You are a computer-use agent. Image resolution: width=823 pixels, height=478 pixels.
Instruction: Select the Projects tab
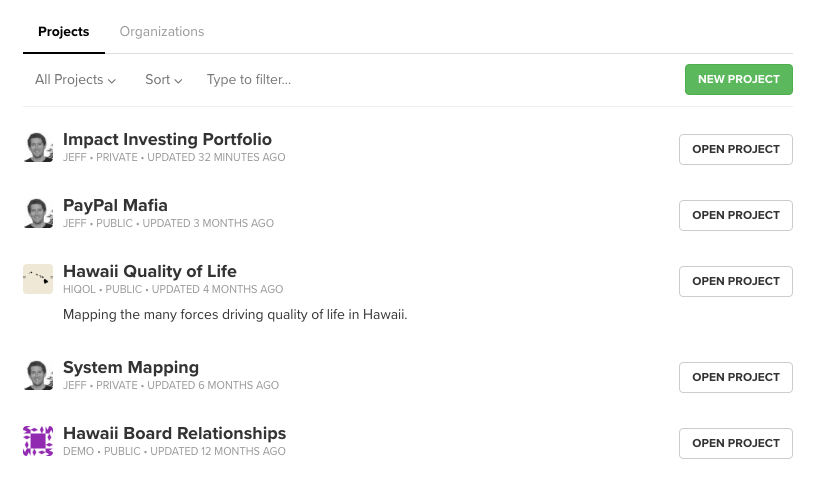tap(63, 32)
